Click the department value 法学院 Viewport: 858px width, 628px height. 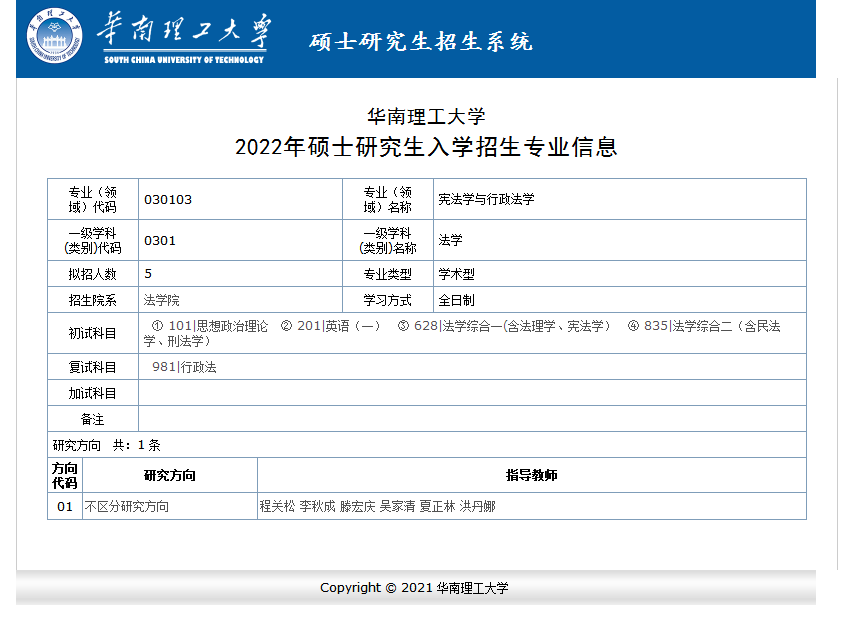(x=161, y=300)
